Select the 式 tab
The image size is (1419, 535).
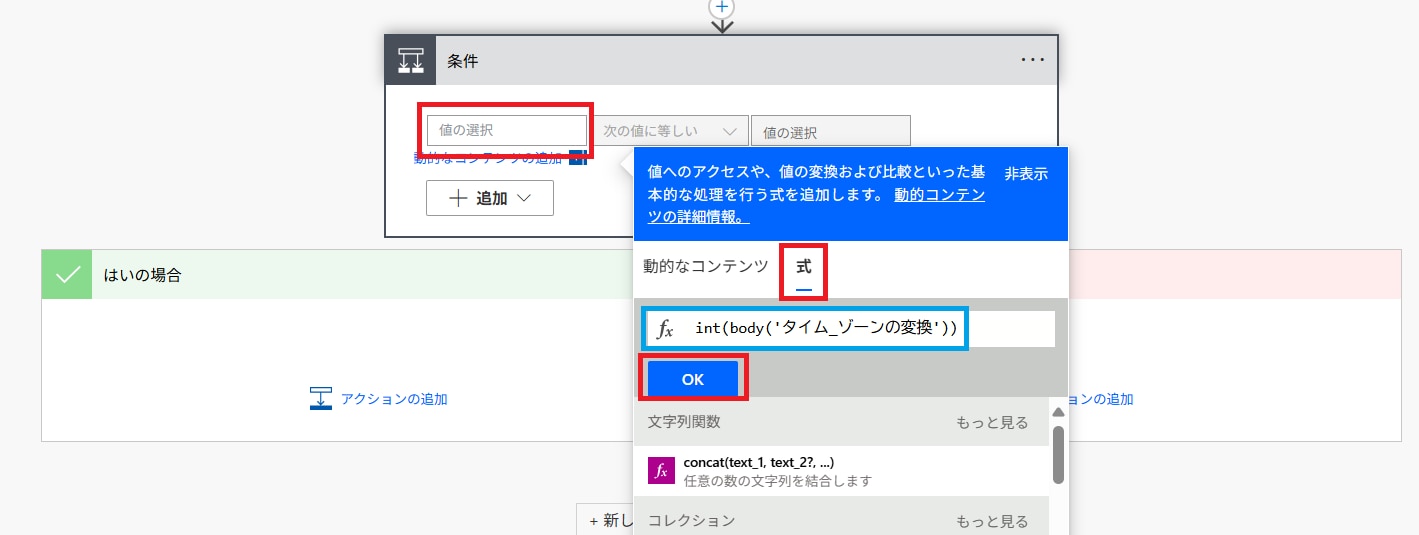[x=803, y=266]
